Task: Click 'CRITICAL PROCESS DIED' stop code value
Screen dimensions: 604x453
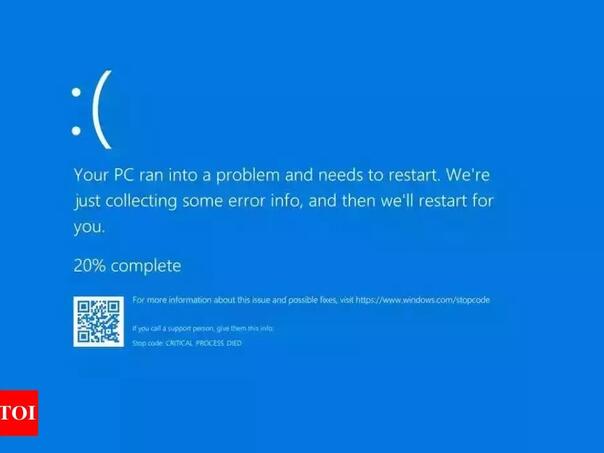Action: point(203,343)
